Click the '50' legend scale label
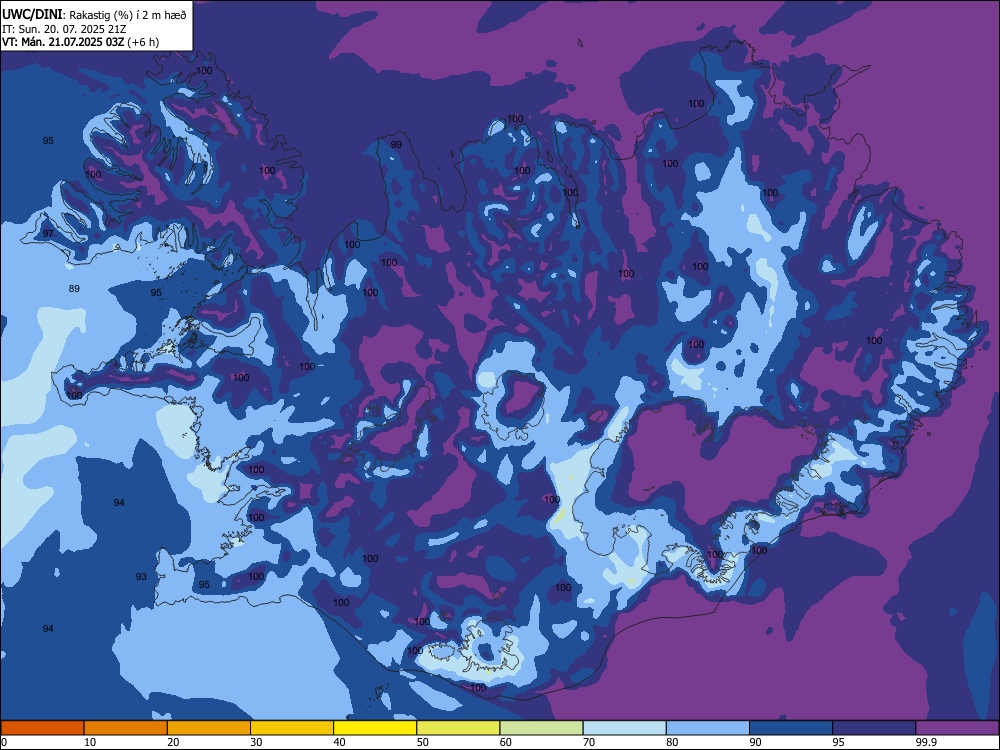Image resolution: width=1000 pixels, height=750 pixels. [x=423, y=742]
